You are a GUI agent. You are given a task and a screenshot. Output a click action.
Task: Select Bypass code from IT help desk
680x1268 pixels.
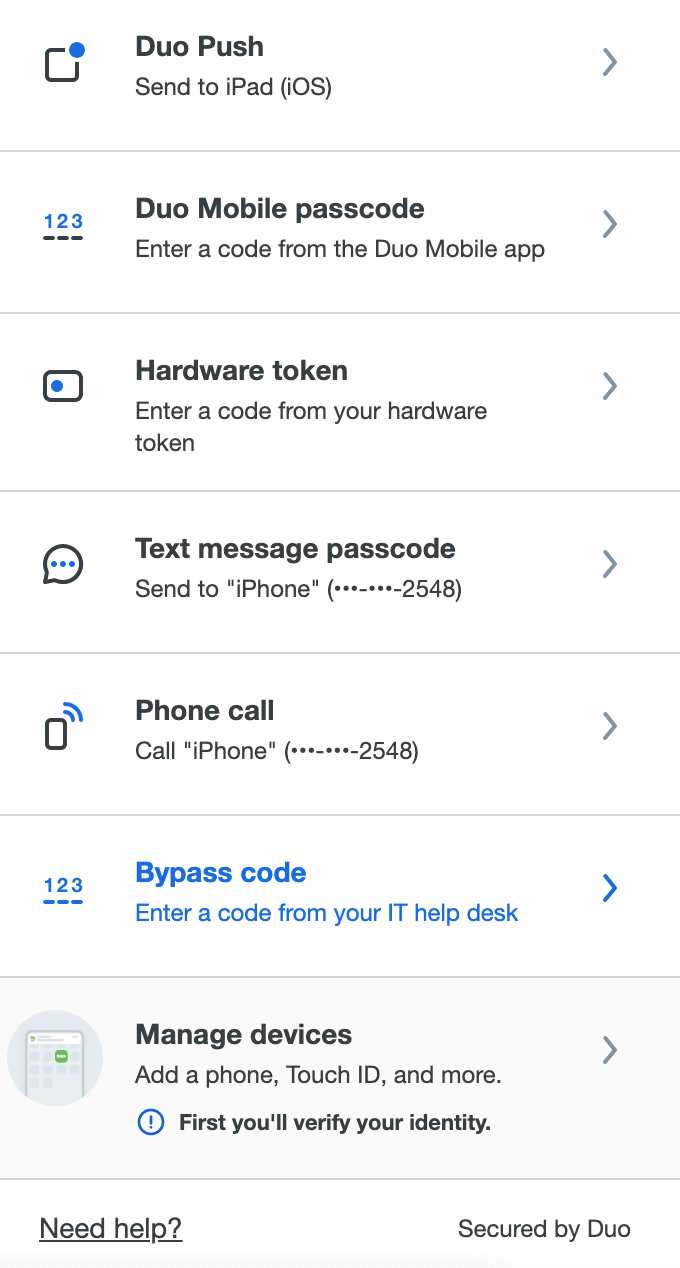pos(340,896)
